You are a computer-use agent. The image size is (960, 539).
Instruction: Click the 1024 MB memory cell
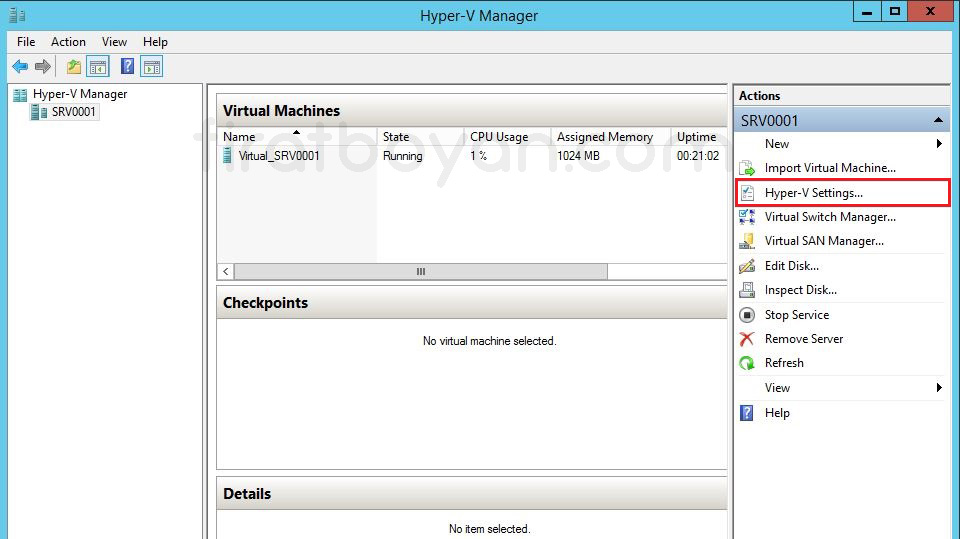tap(578, 156)
